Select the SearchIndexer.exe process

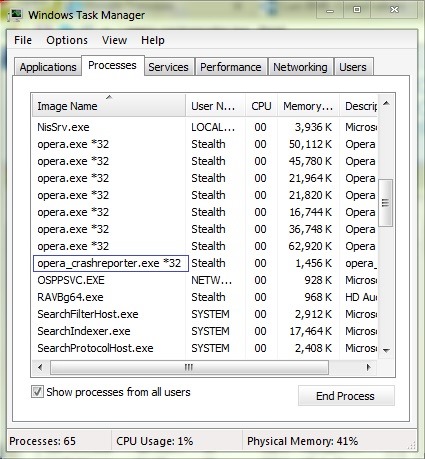(x=205, y=331)
